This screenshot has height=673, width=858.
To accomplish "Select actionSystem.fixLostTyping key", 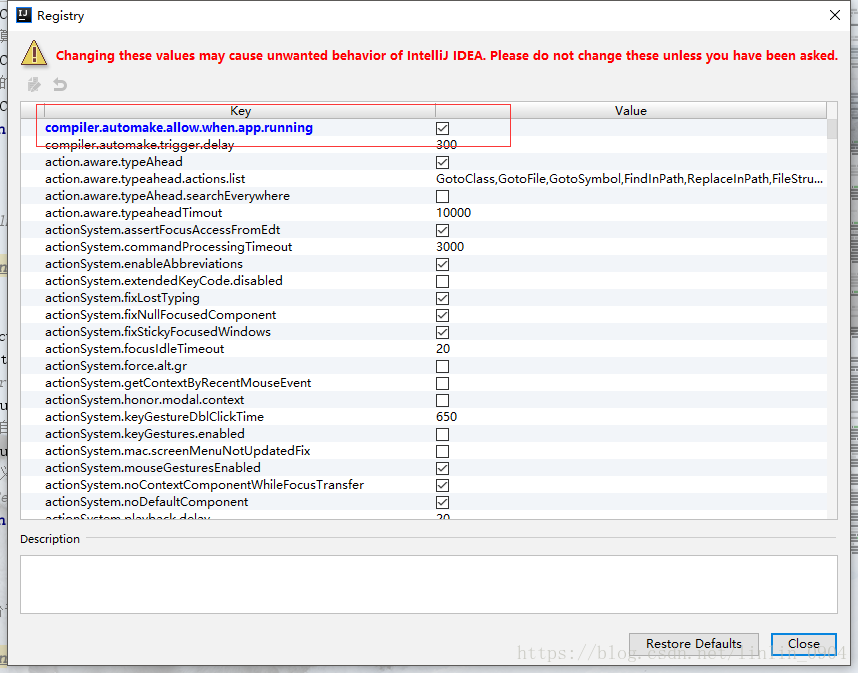I will pyautogui.click(x=122, y=298).
